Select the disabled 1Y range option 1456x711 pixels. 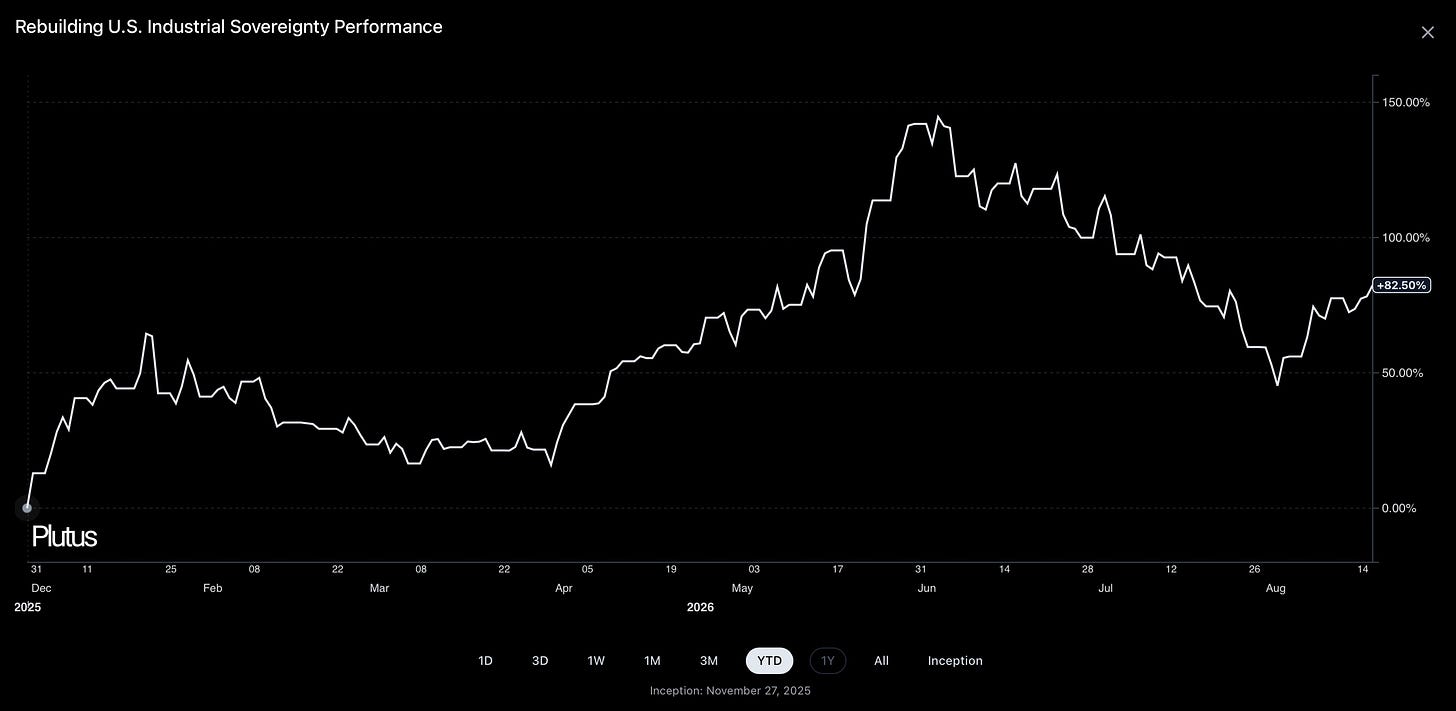[x=827, y=661]
